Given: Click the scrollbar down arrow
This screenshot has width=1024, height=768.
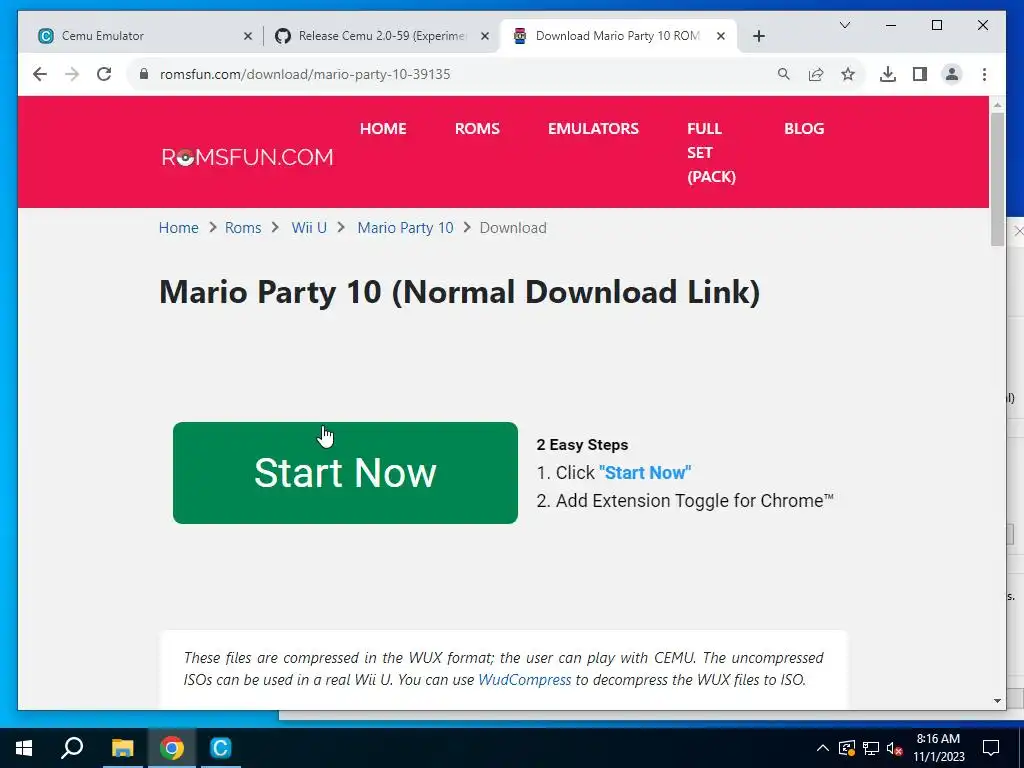Looking at the screenshot, I should [x=997, y=701].
